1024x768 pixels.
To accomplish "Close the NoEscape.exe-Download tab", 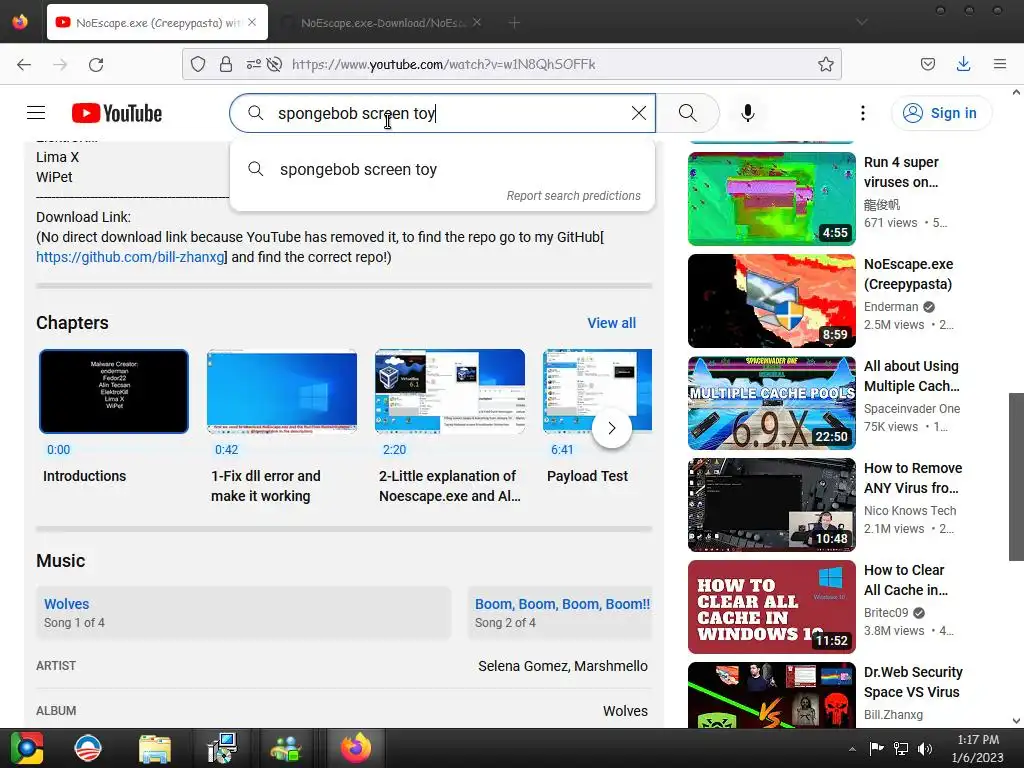I will pos(477,22).
